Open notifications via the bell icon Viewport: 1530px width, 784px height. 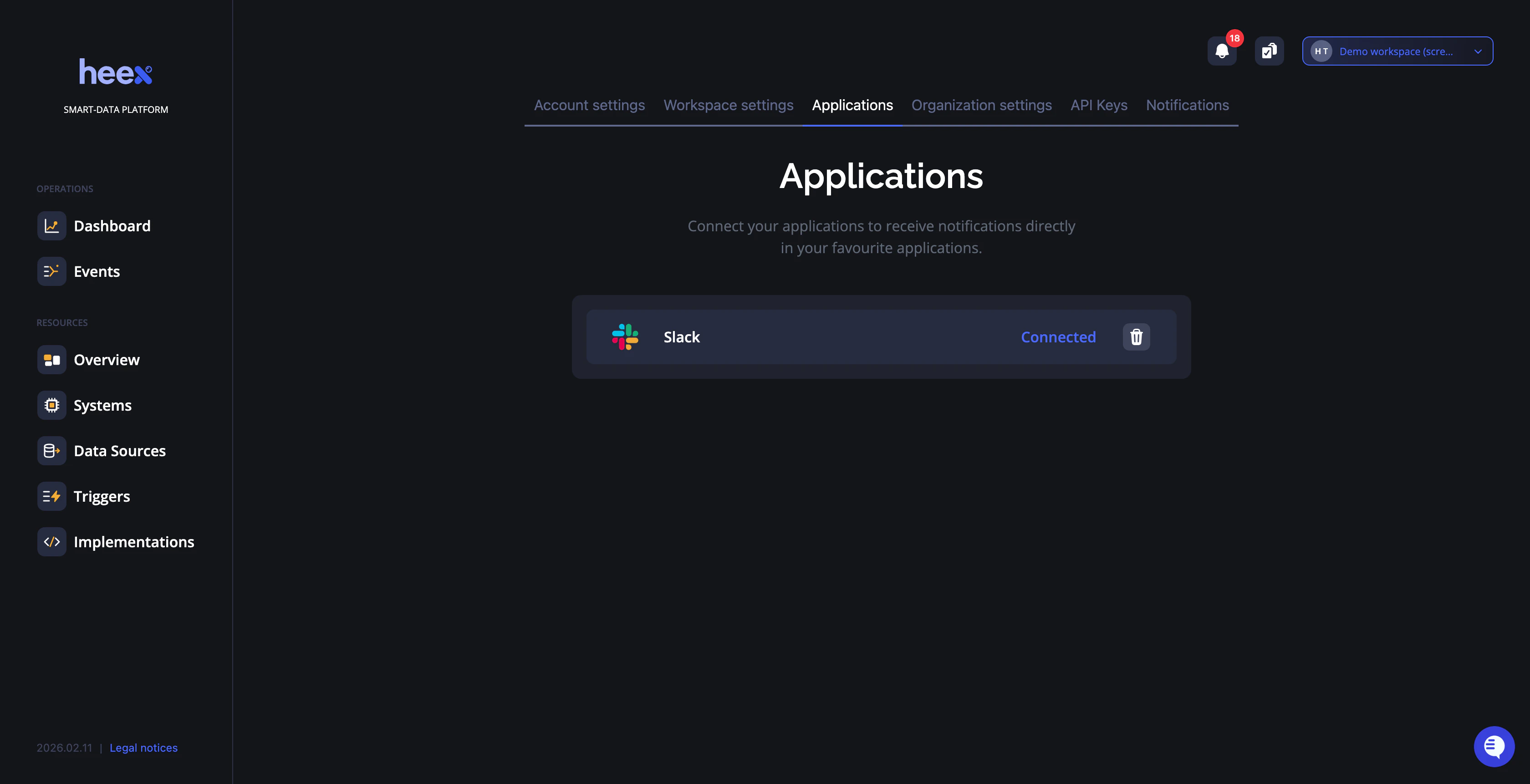click(x=1222, y=51)
